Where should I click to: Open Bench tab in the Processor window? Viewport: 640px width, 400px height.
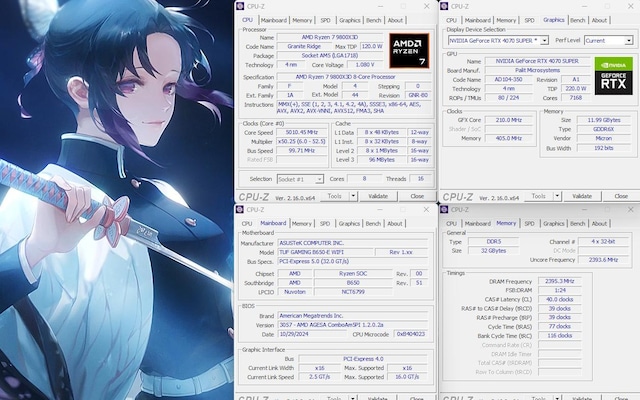point(373,20)
